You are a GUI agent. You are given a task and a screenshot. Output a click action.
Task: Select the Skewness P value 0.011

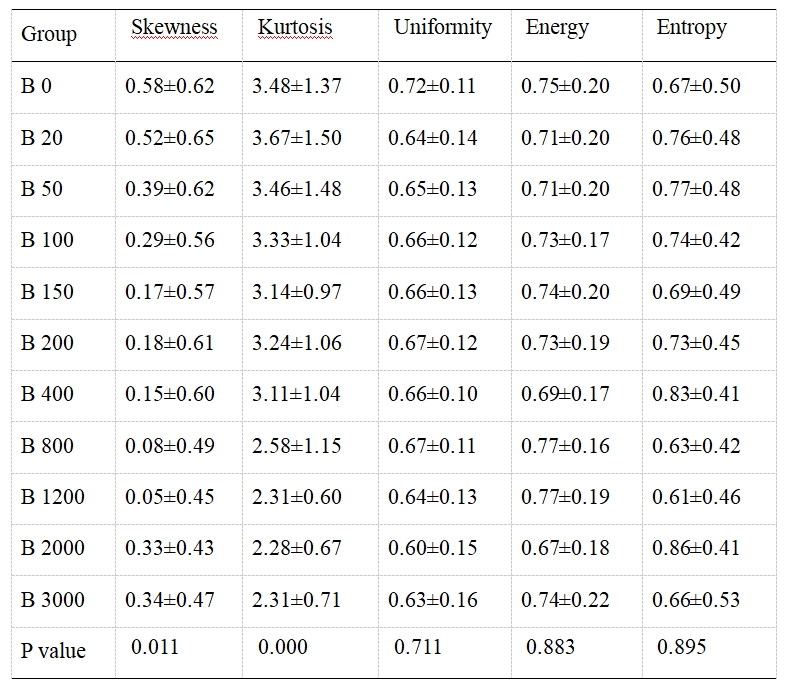(155, 647)
